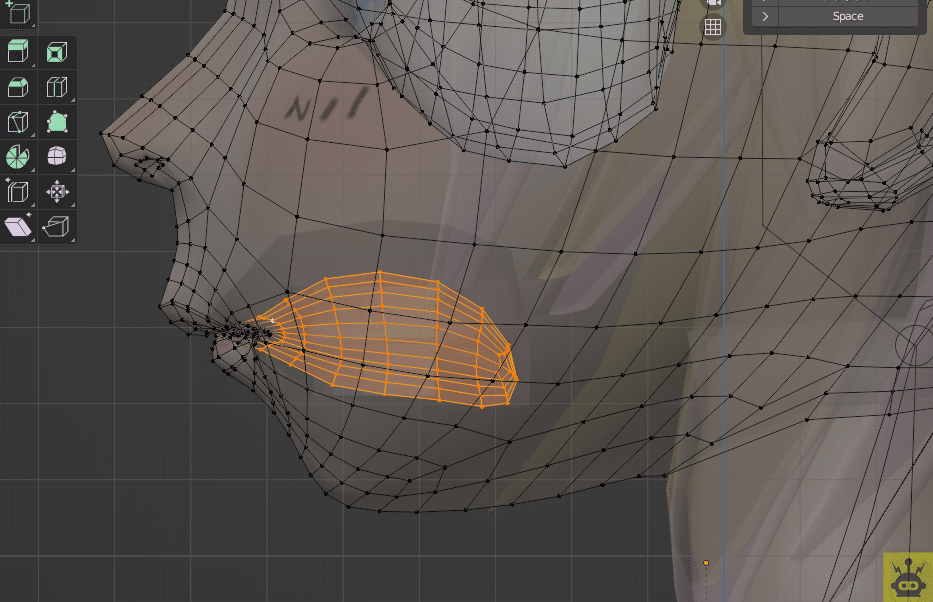
Task: Pick the Rip Region tool
Action: click(x=57, y=227)
